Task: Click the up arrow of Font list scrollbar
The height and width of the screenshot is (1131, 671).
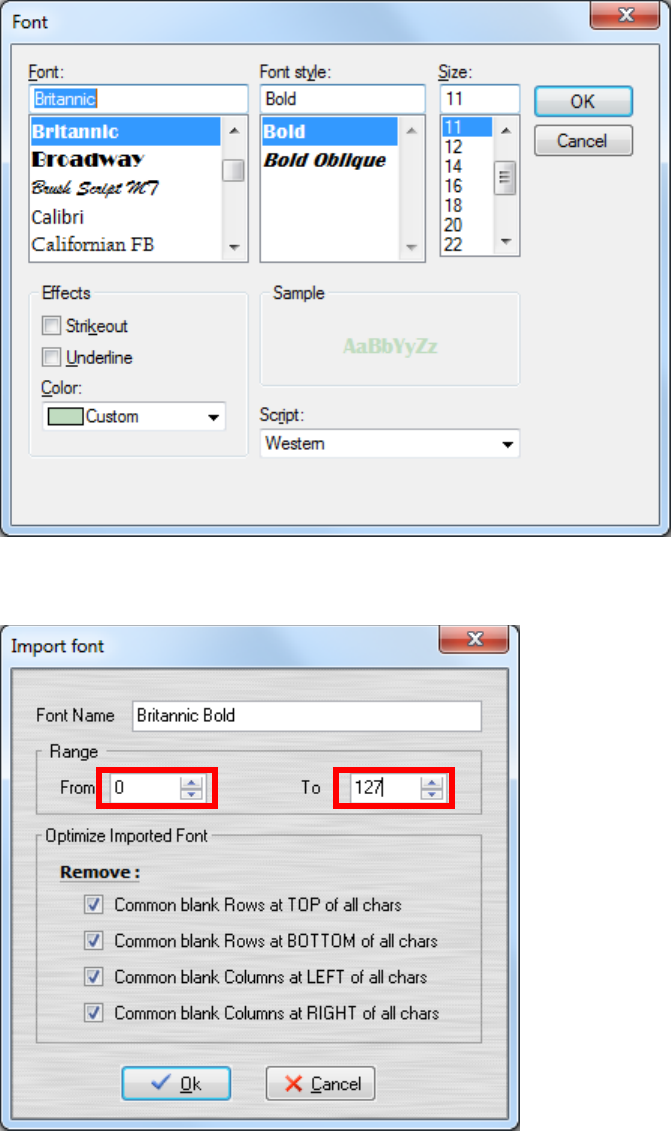Action: pos(234,131)
